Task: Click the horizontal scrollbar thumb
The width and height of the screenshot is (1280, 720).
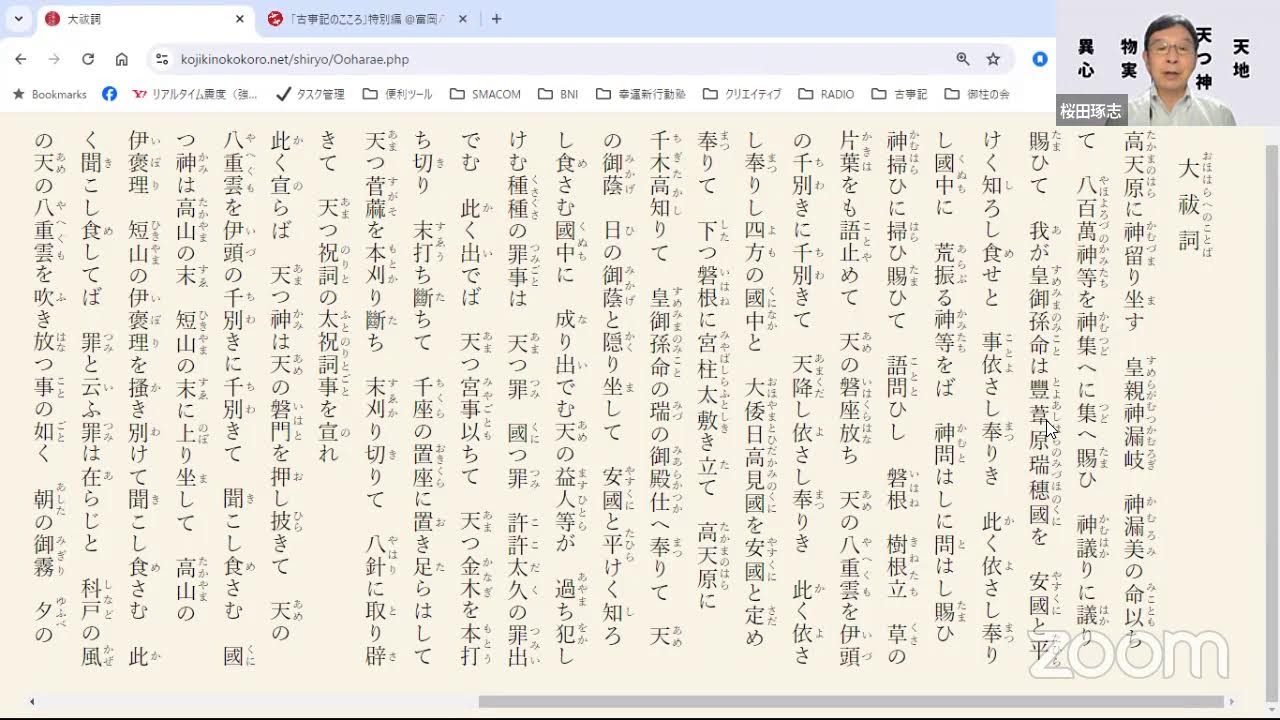Action: 851,701
